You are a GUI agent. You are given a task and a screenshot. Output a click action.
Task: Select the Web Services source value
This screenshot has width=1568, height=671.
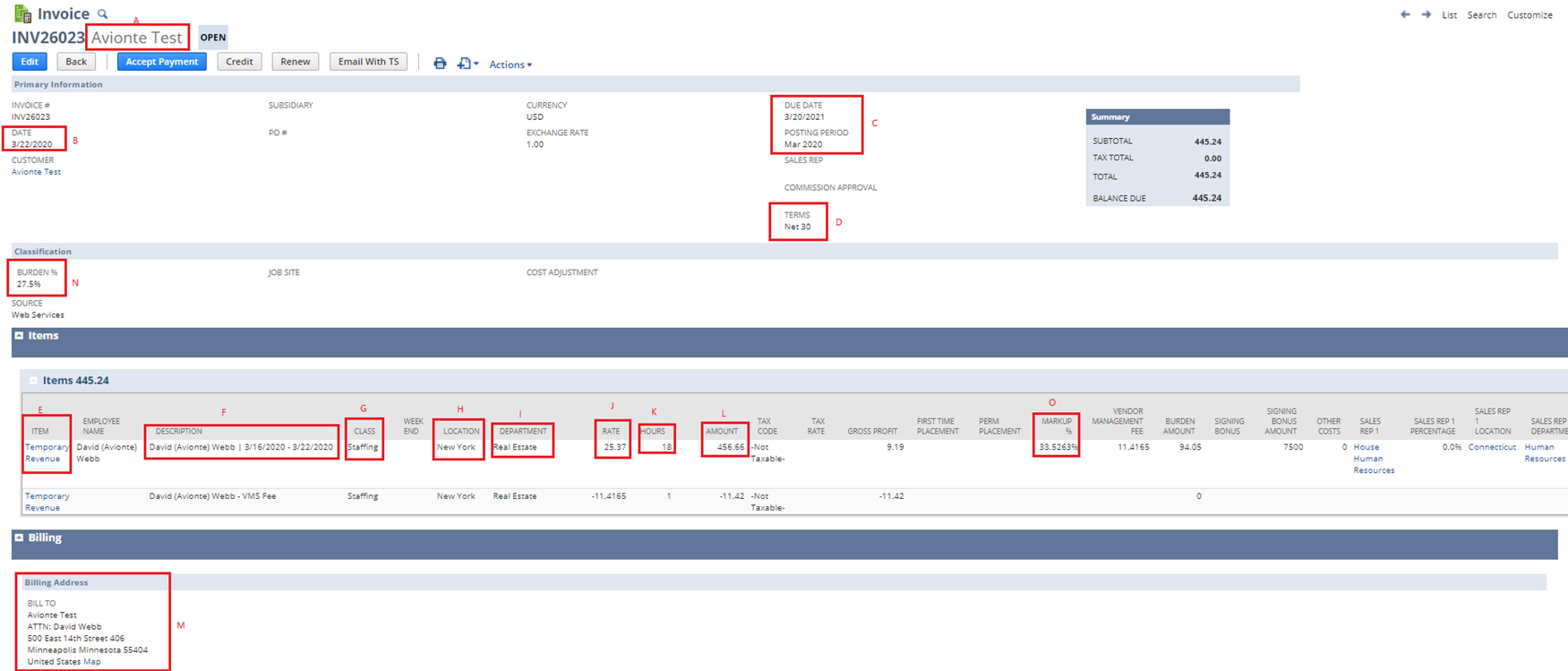(38, 315)
